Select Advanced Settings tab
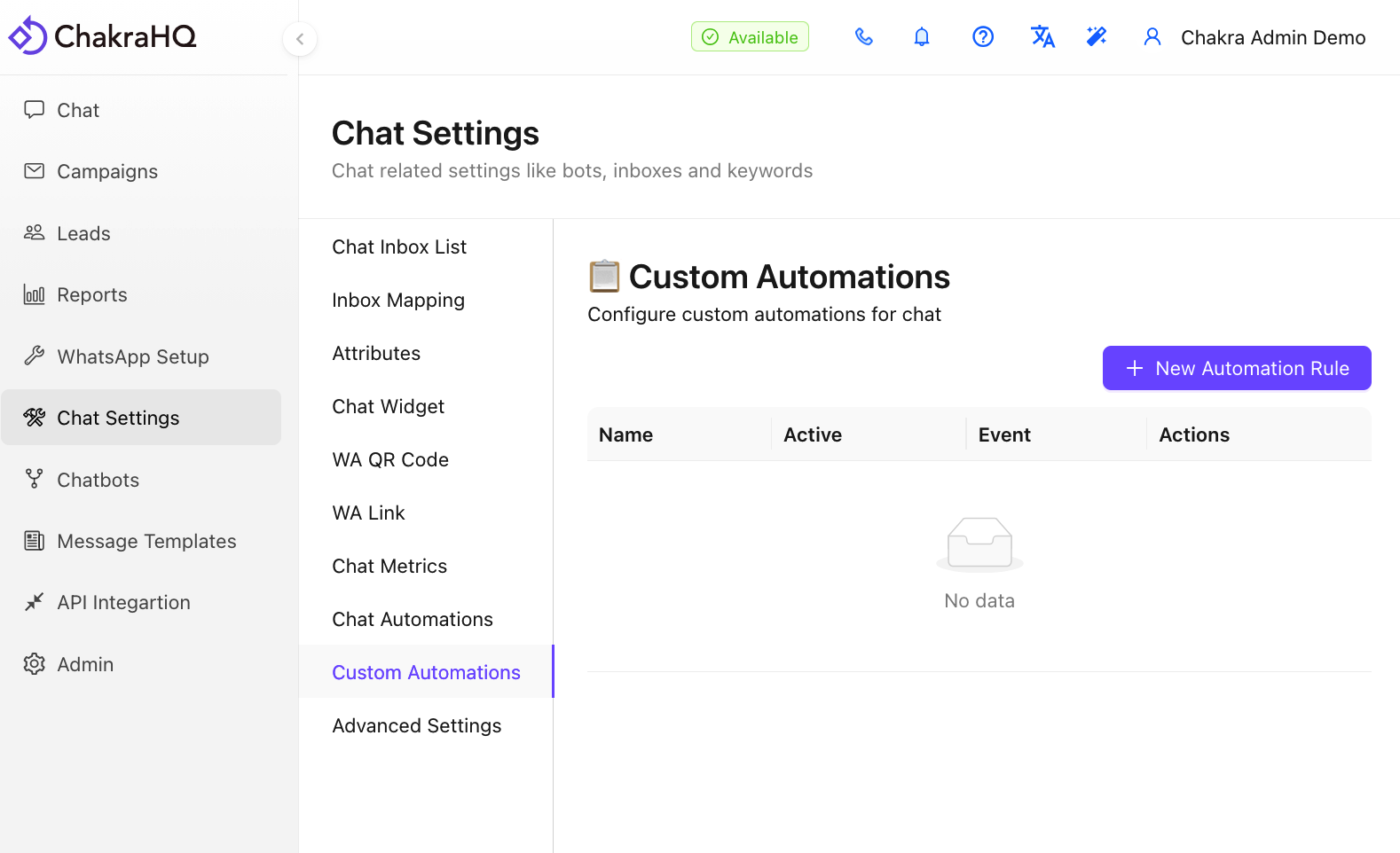Image resolution: width=1400 pixels, height=853 pixels. point(417,725)
